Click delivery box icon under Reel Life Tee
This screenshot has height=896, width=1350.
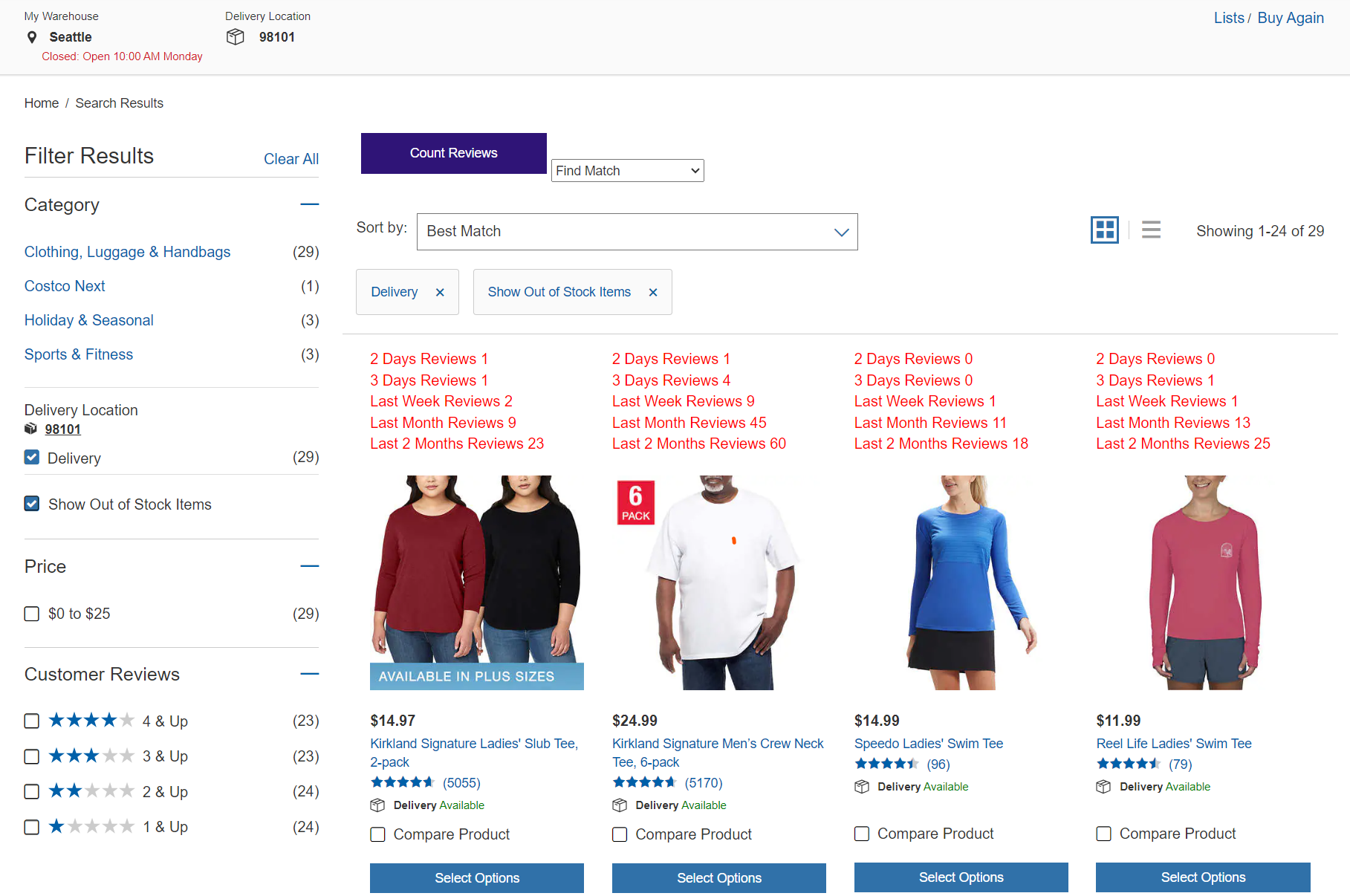click(x=1103, y=787)
